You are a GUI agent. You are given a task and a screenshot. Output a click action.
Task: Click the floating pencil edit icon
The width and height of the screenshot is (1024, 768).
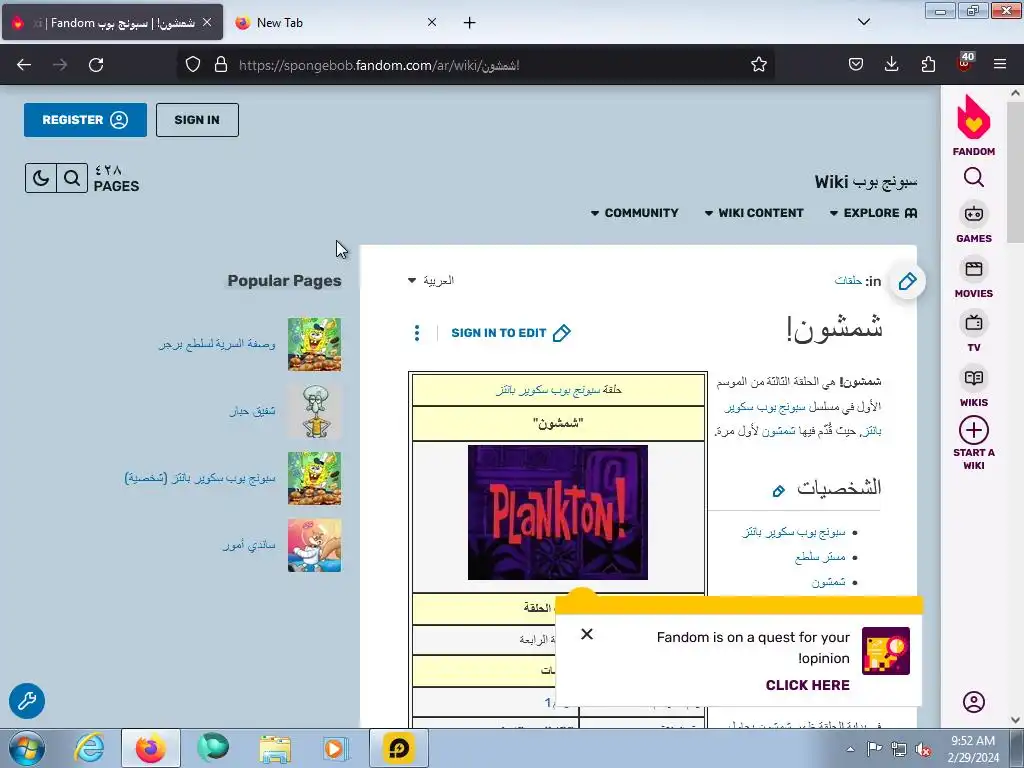pos(907,281)
